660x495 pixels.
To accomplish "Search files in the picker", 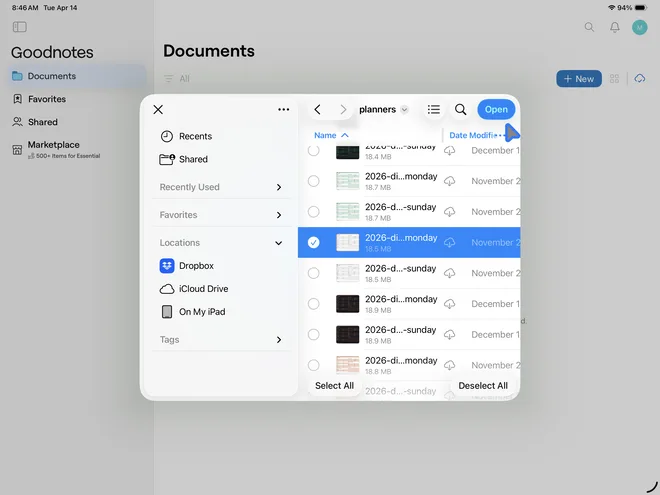I will (460, 109).
